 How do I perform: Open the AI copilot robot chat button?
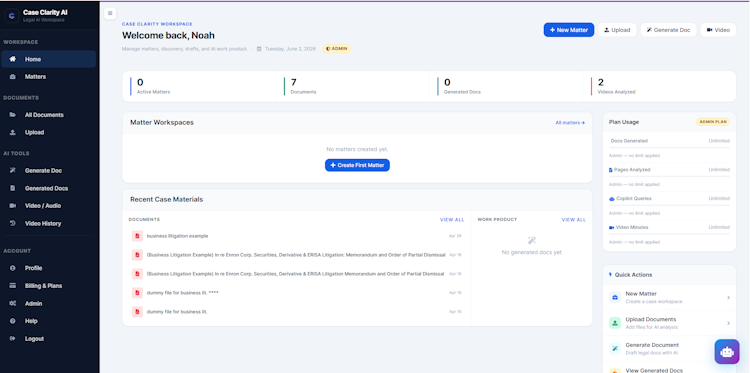(727, 351)
